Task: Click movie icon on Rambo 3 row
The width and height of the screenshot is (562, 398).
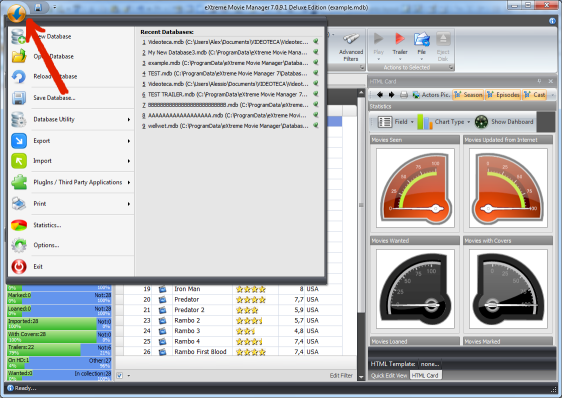Action: 162,331
